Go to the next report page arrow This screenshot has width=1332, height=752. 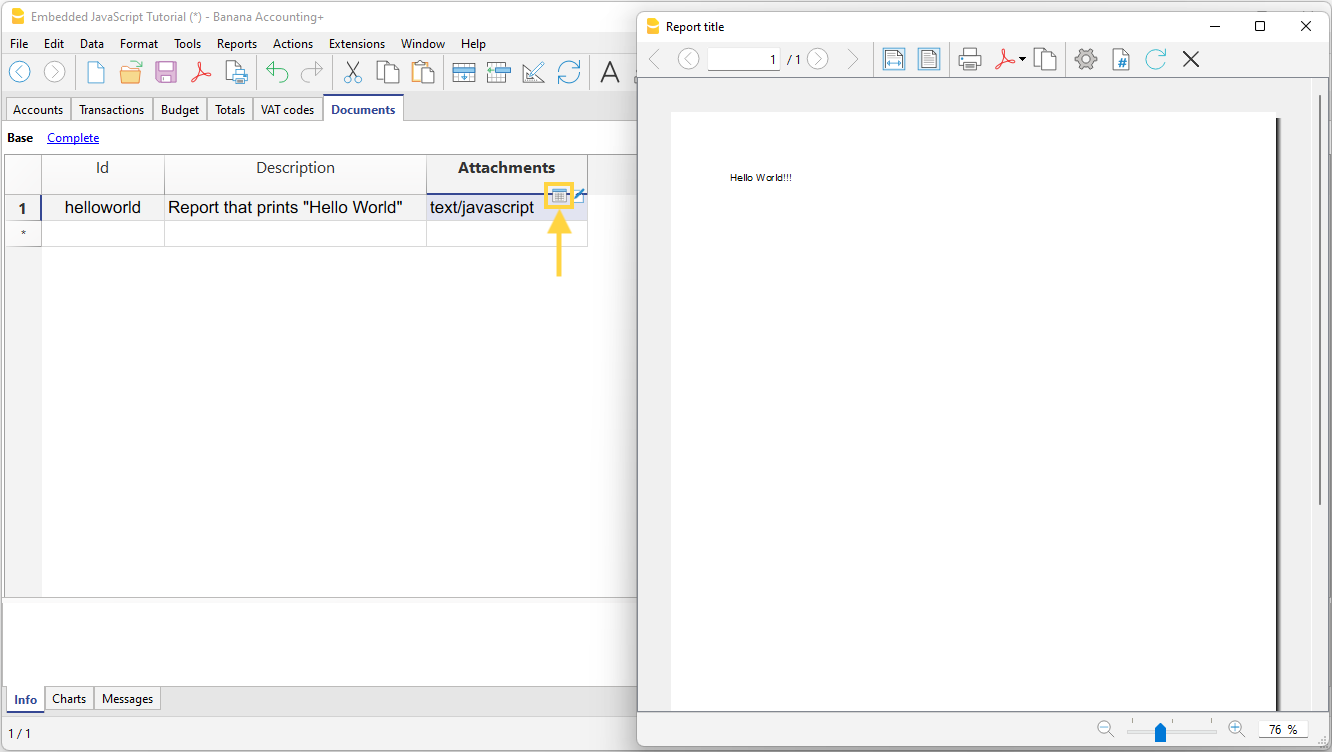pyautogui.click(x=817, y=59)
